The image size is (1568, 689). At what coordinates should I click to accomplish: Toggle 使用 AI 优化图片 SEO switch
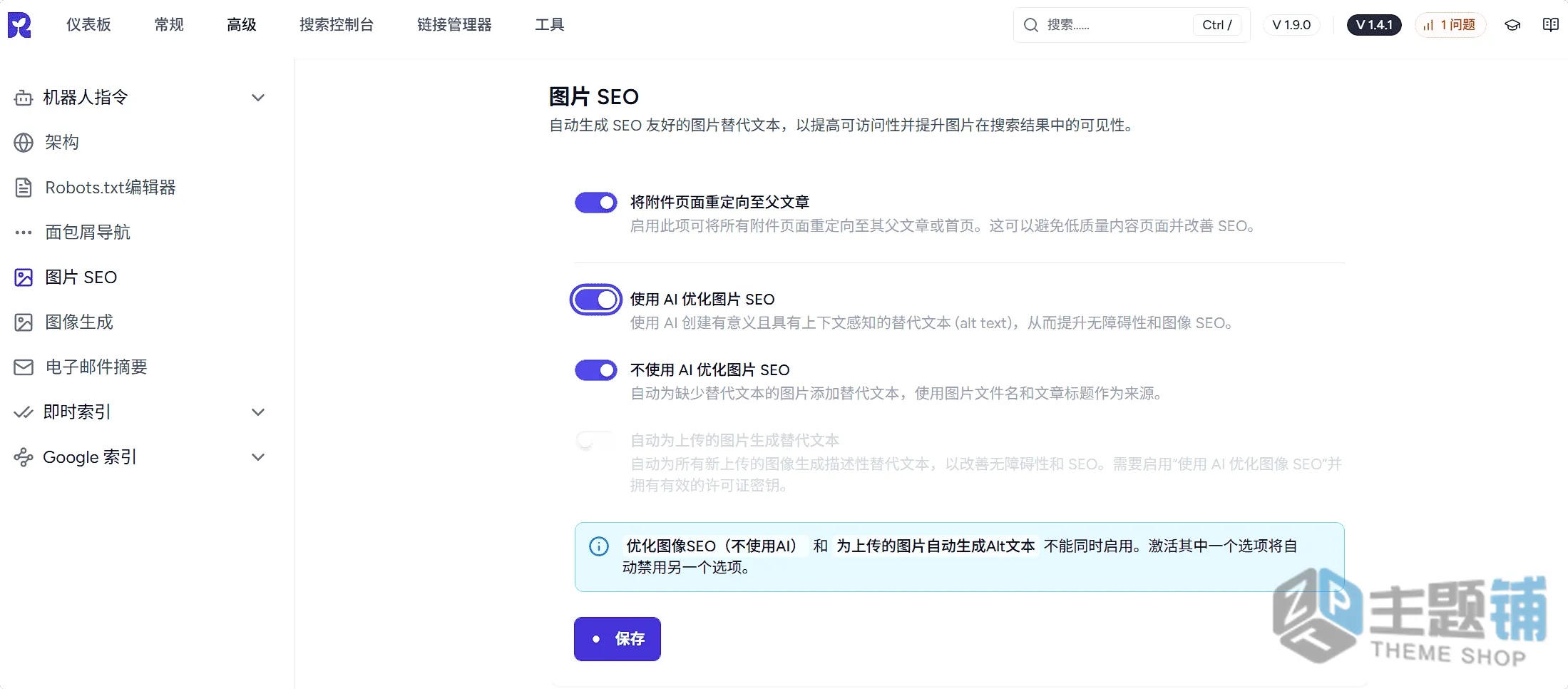coord(596,300)
